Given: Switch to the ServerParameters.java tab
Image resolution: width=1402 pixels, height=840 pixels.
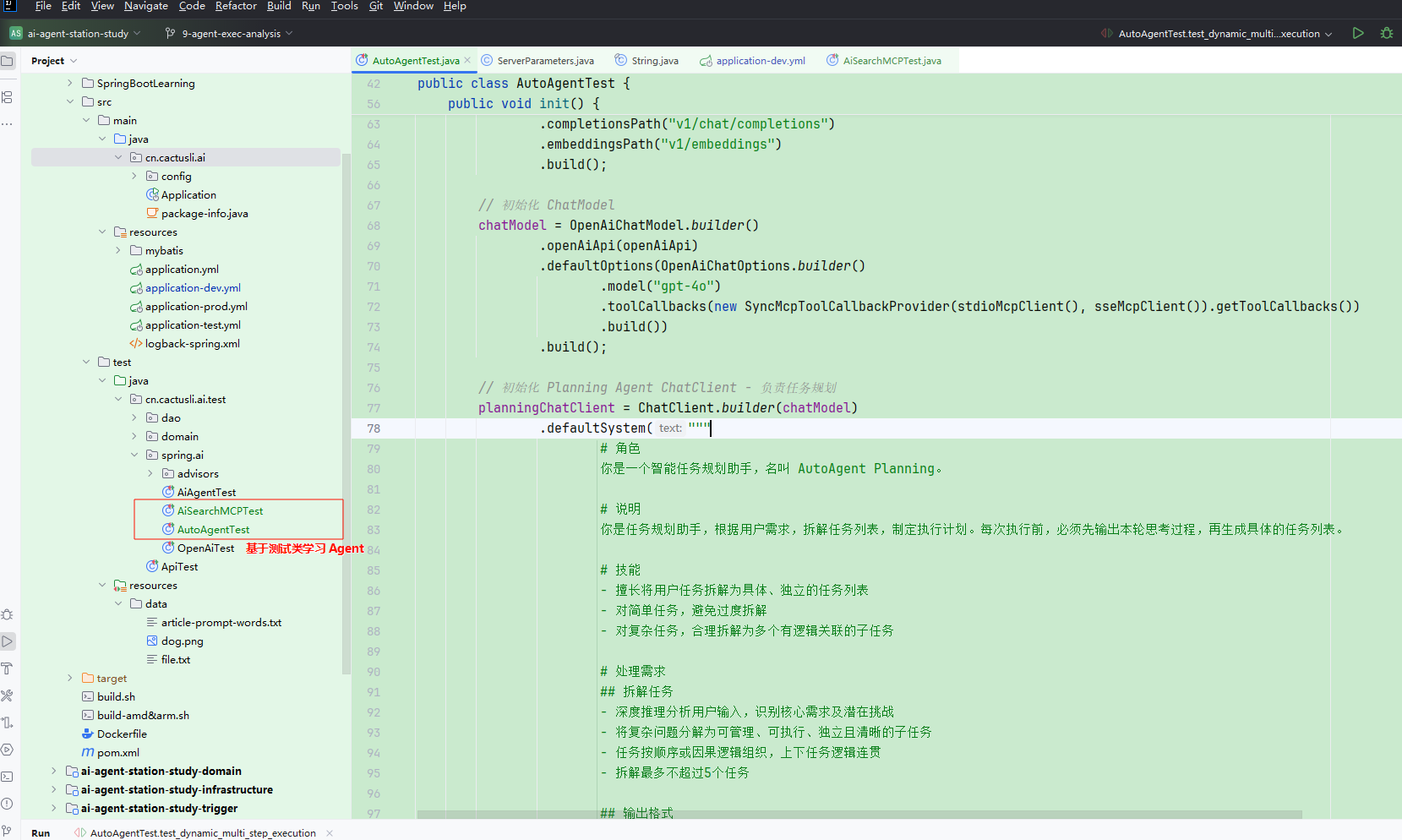Looking at the screenshot, I should point(544,61).
